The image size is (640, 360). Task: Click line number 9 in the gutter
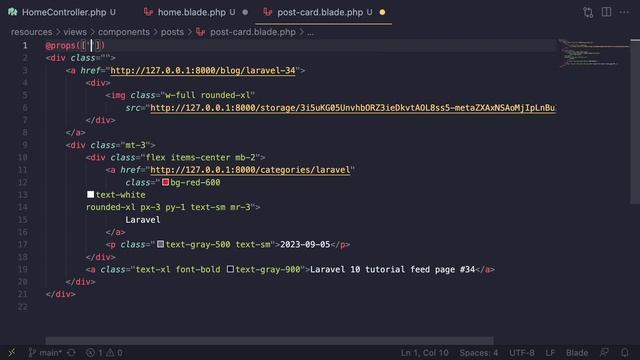coord(25,145)
